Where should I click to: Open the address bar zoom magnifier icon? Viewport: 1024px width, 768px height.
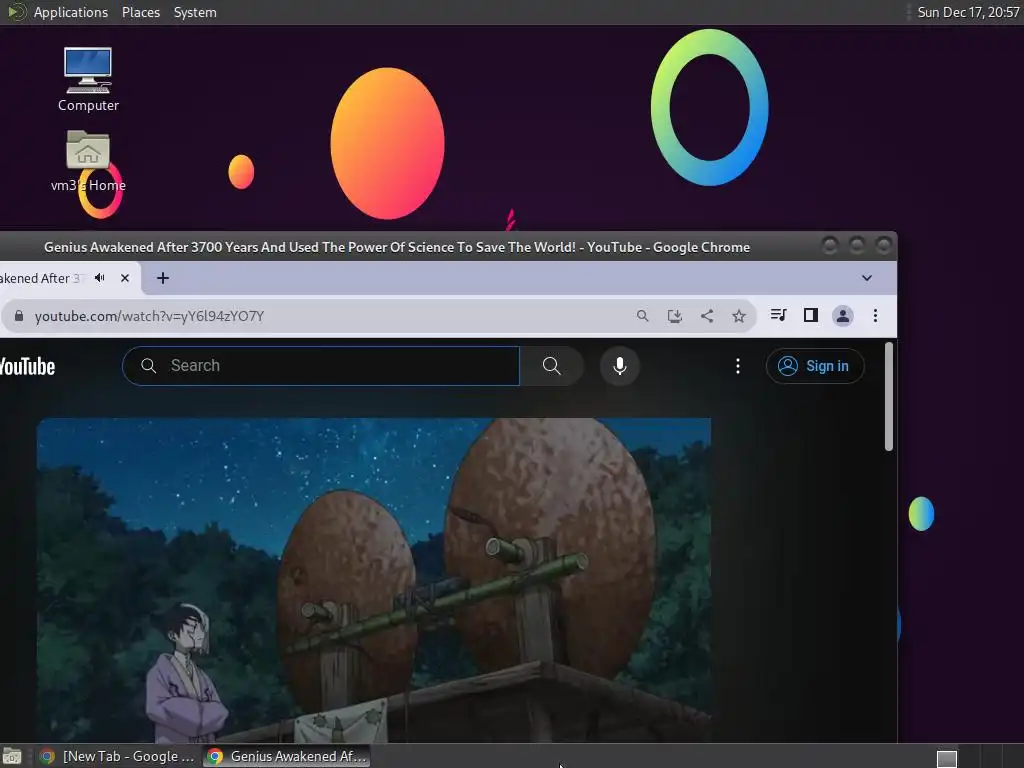[x=643, y=316]
